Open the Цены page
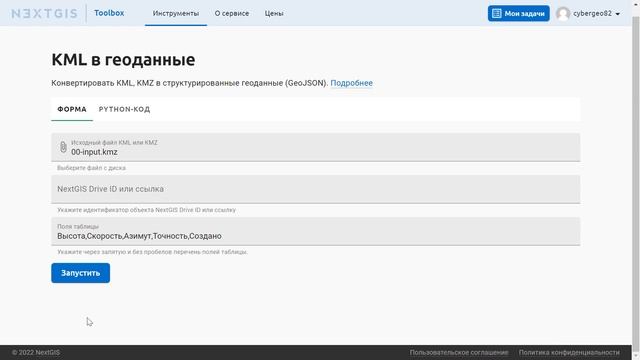 pos(274,13)
